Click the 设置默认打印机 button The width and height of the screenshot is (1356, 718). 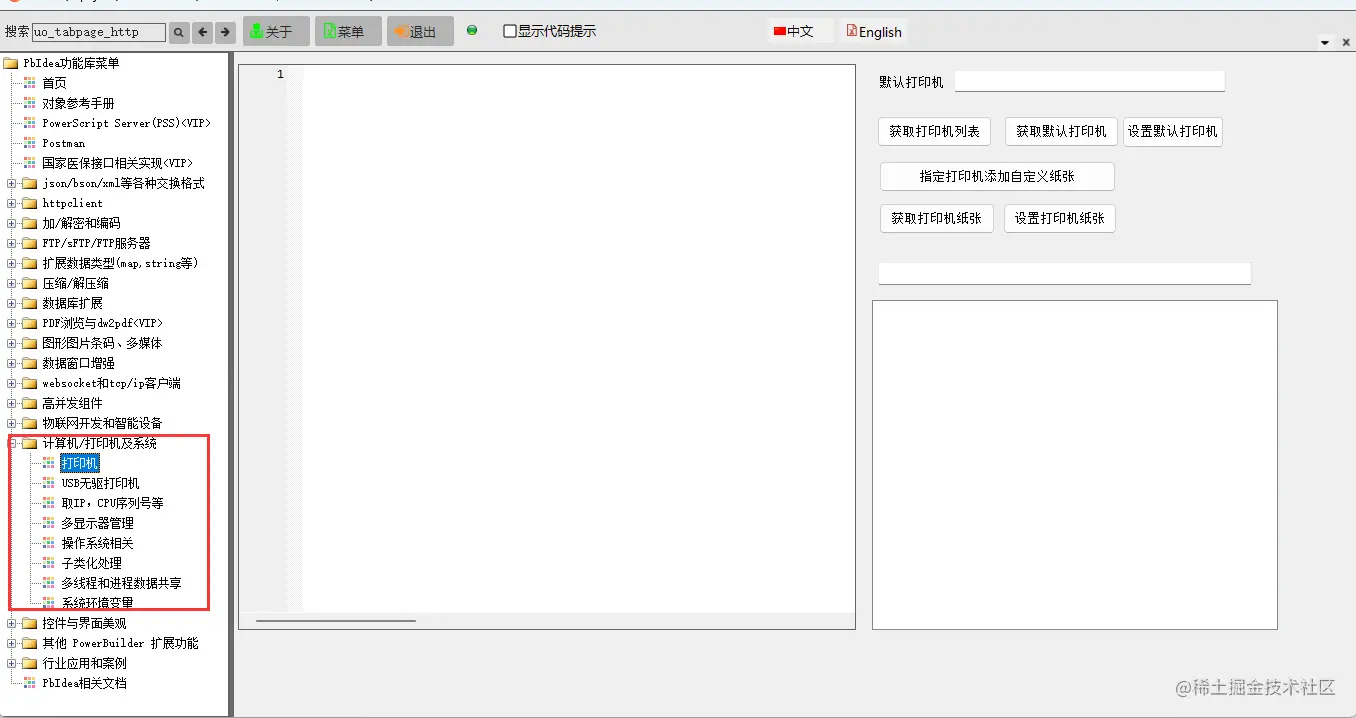(x=1172, y=131)
